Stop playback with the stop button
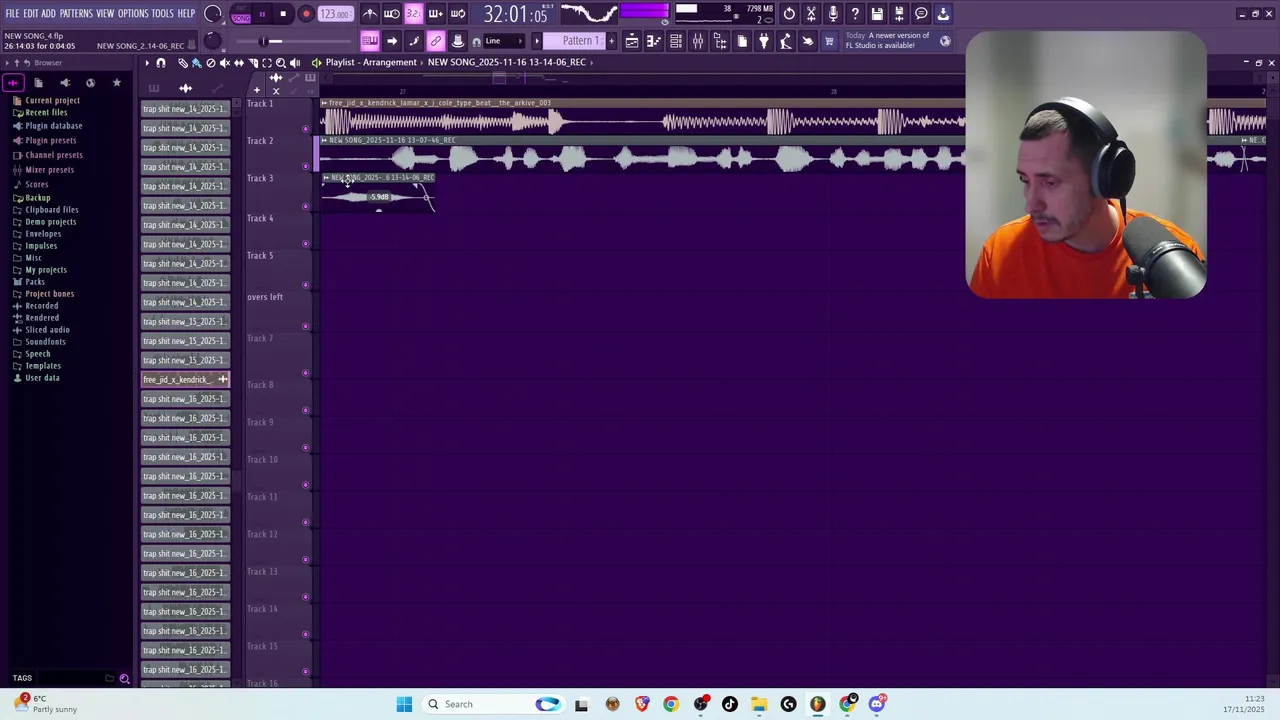The width and height of the screenshot is (1280, 720). (x=283, y=14)
